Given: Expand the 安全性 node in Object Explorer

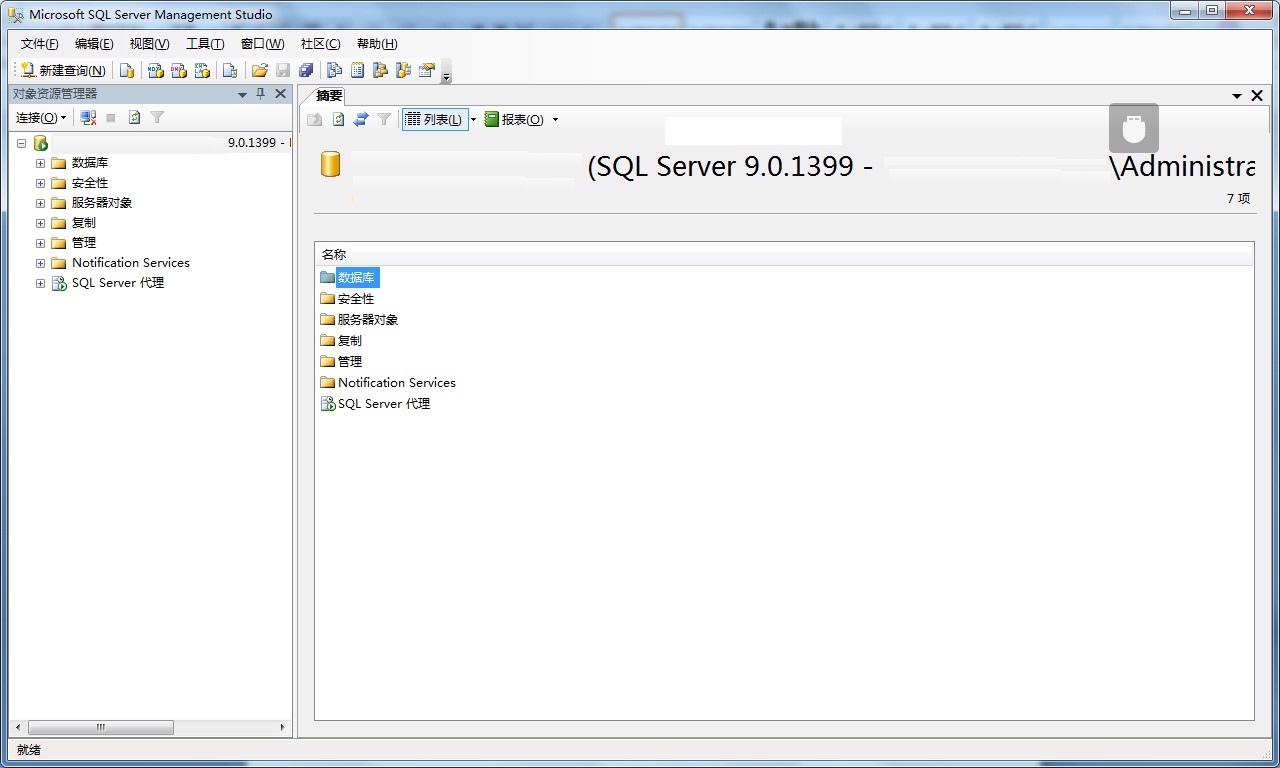Looking at the screenshot, I should click(x=40, y=183).
